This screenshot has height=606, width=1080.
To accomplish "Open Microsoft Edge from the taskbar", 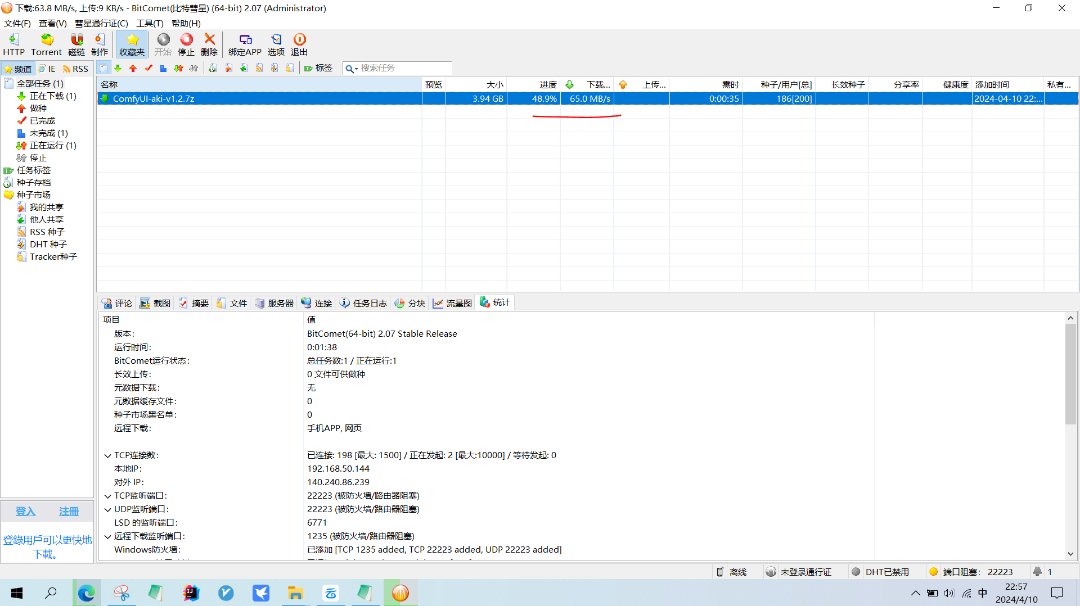I will tap(87, 593).
